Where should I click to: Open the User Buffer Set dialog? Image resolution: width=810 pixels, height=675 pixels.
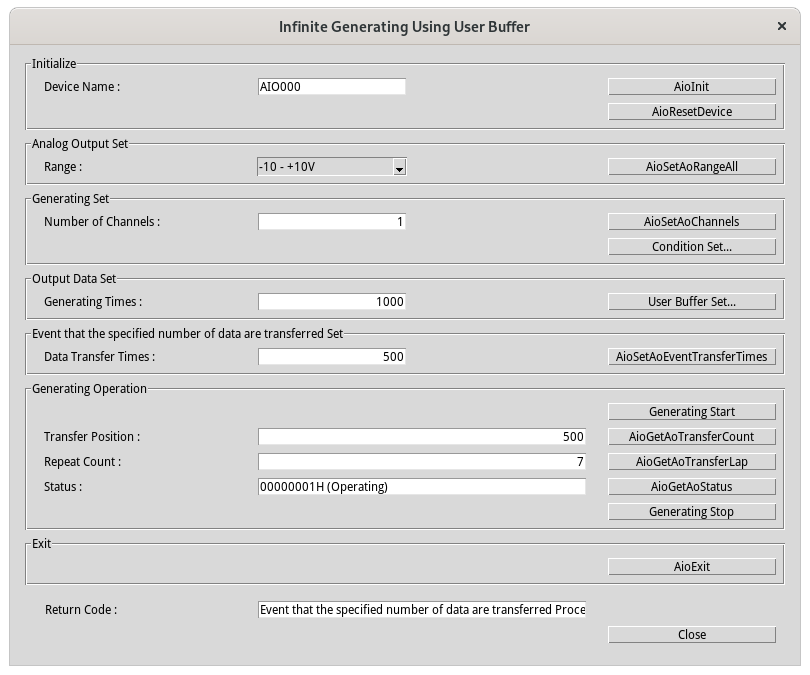[691, 302]
